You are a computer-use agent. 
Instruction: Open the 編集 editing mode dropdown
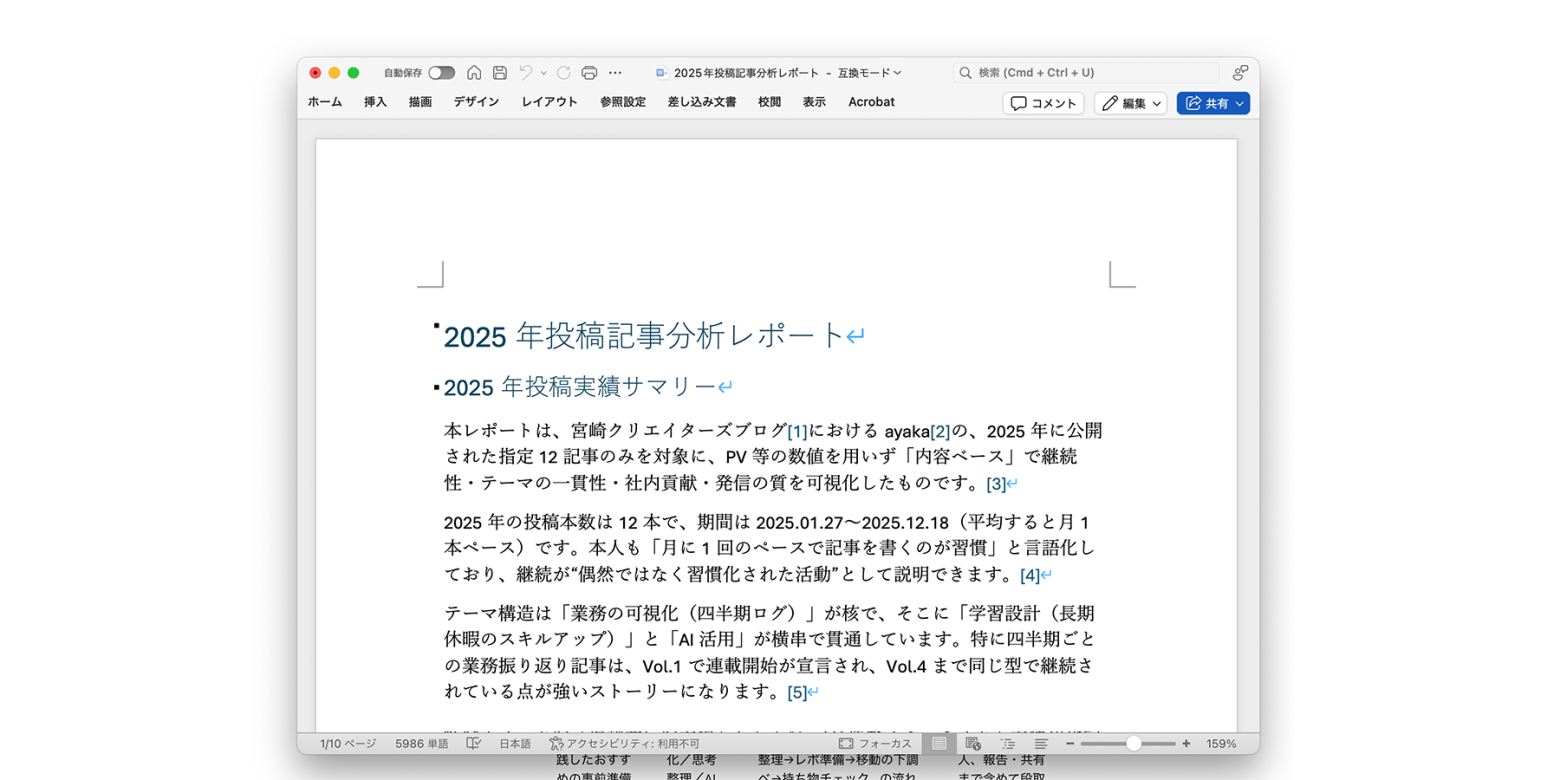pos(1130,103)
